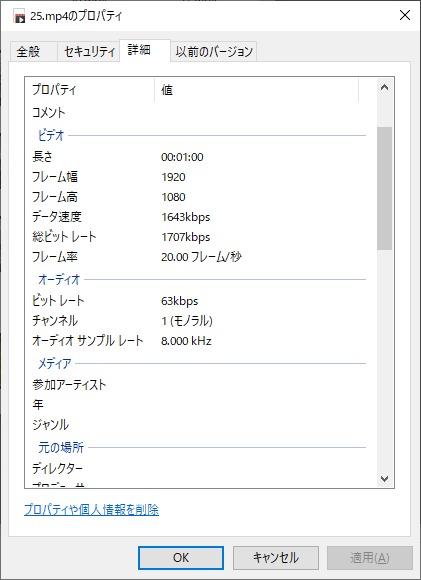The height and width of the screenshot is (580, 421).
Task: Click the scrollbar down arrow
Action: click(x=384, y=479)
